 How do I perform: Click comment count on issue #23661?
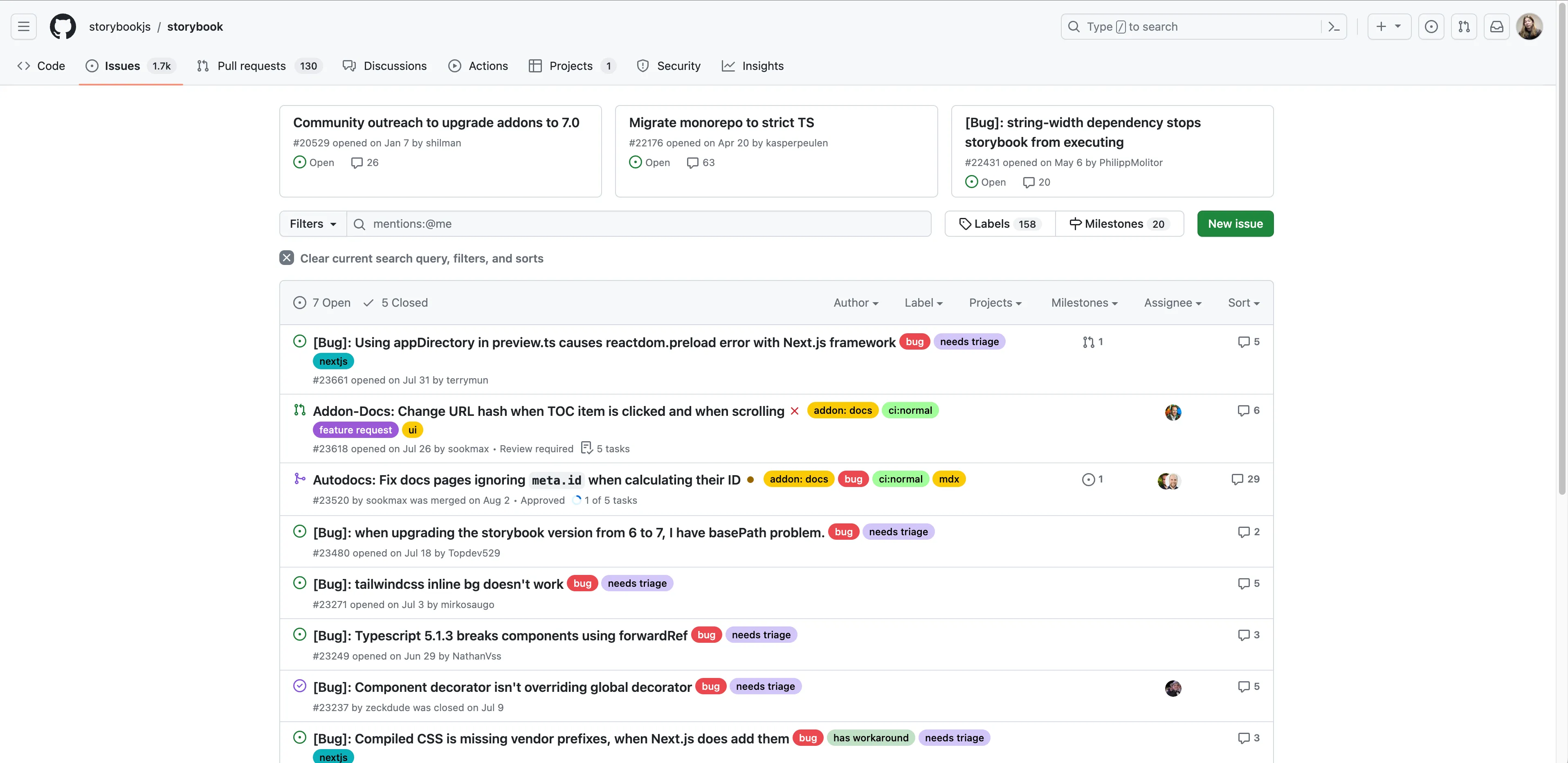pyautogui.click(x=1249, y=342)
